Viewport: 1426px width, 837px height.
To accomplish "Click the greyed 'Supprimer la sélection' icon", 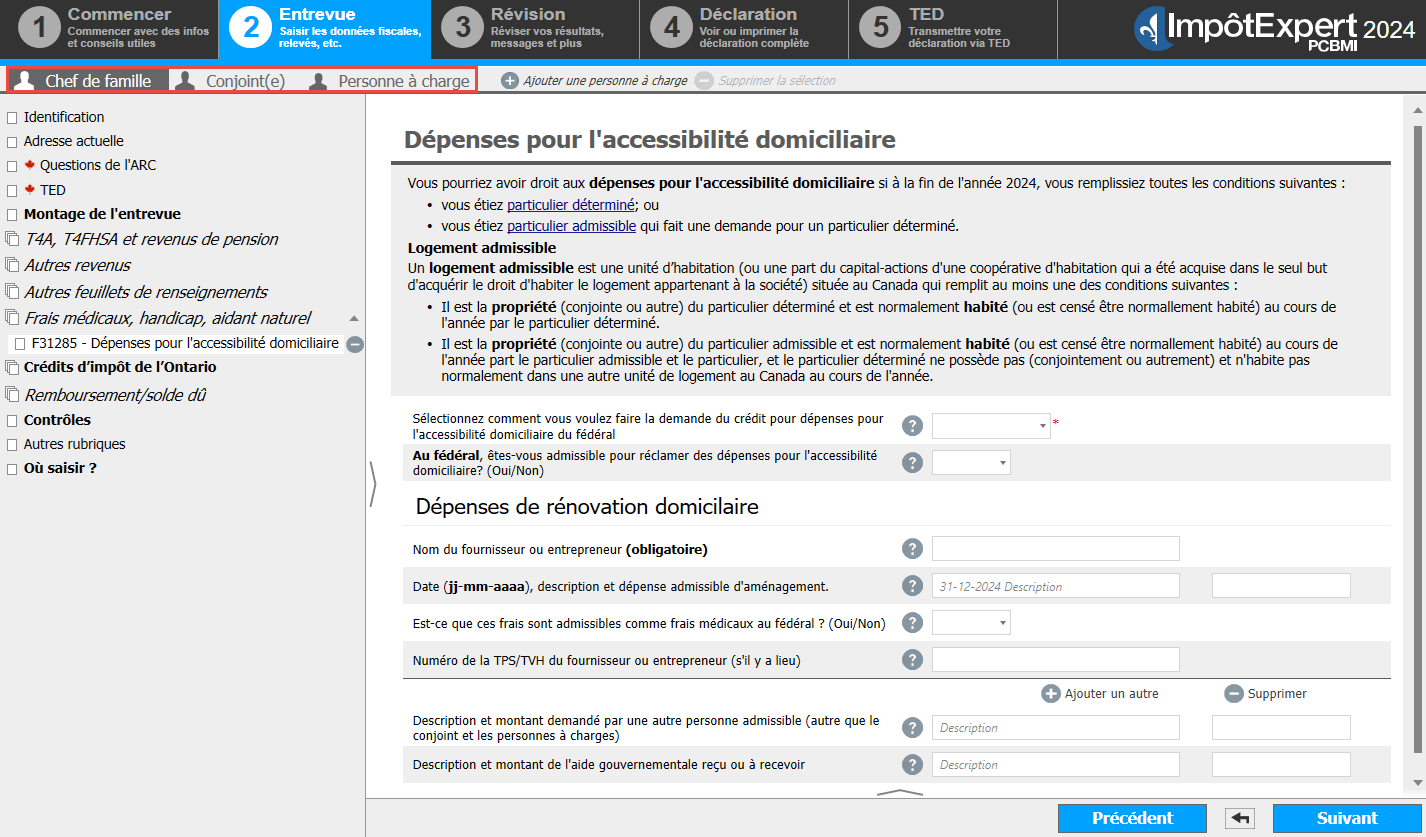I will [x=704, y=80].
